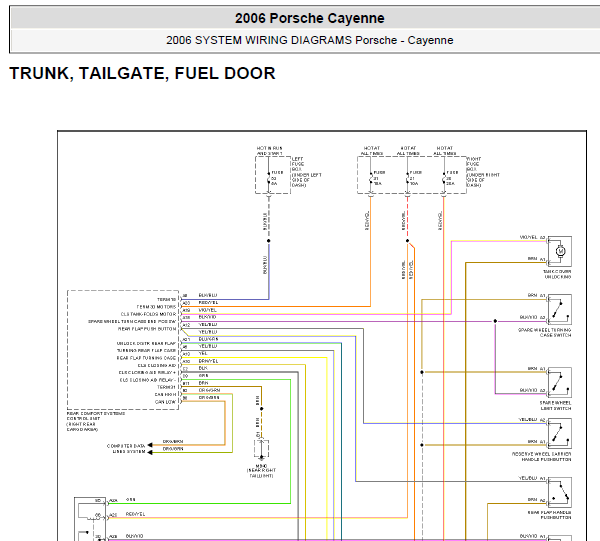
Task: Click the 'TRUNK, TAILGATE, FUEL DOOR' heading
Action: [x=142, y=73]
